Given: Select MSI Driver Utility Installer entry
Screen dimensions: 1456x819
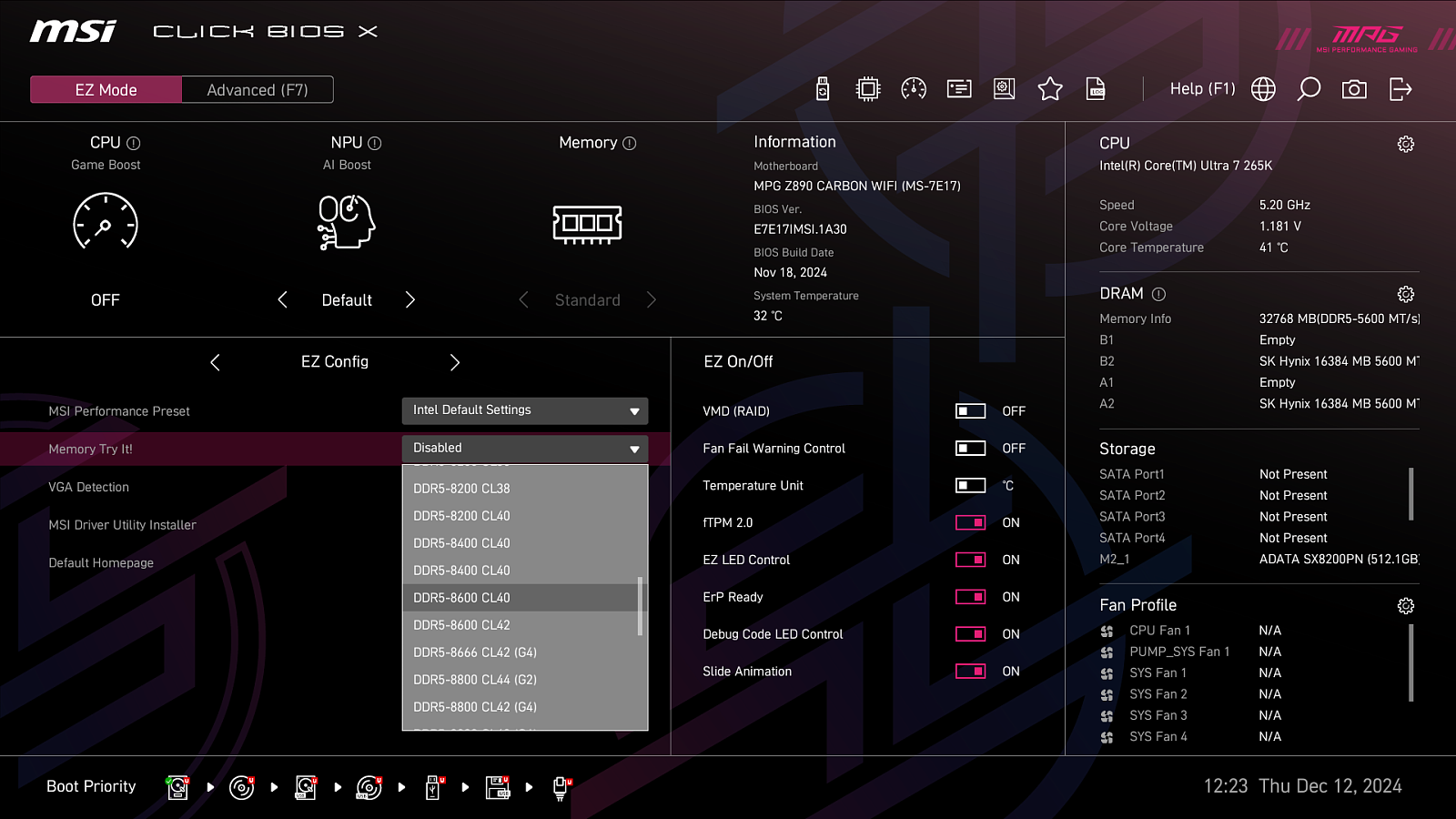Looking at the screenshot, I should click(122, 525).
